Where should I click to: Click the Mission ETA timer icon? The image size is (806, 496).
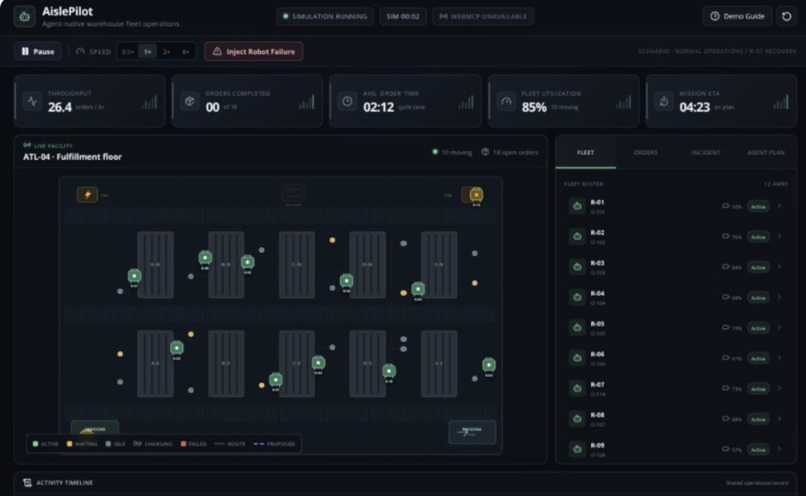pyautogui.click(x=664, y=101)
